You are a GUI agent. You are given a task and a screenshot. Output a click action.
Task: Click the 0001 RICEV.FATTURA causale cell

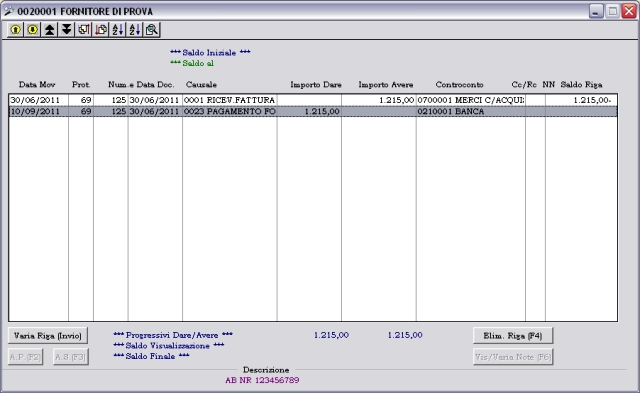coord(229,100)
